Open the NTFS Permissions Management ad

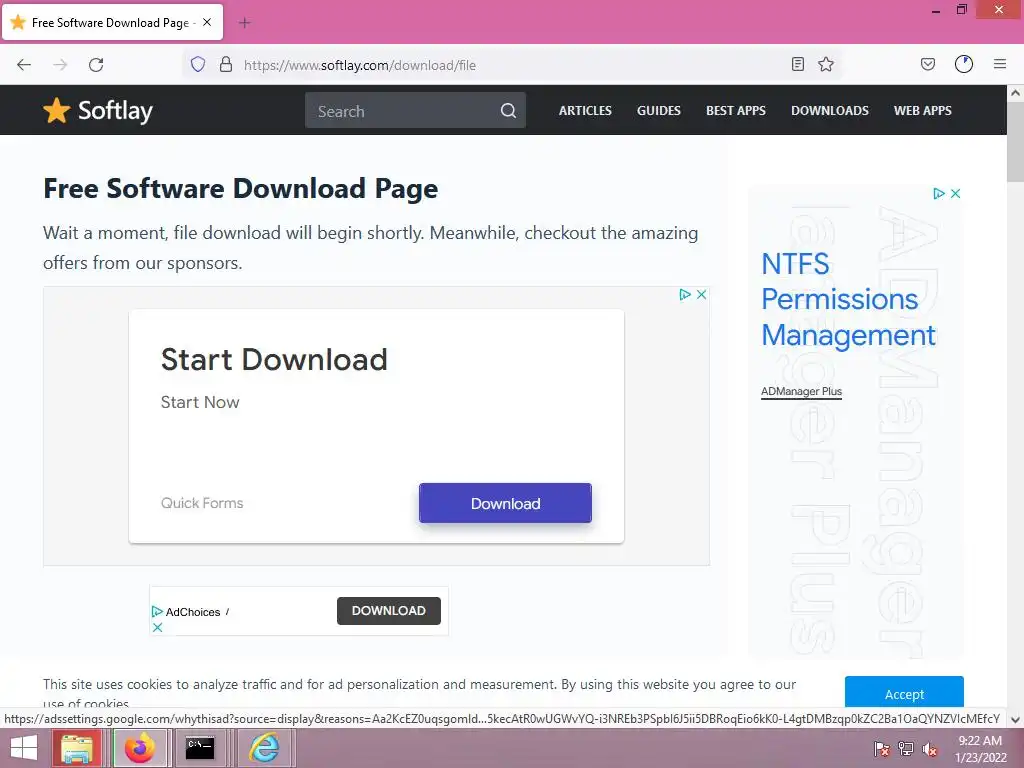point(848,299)
